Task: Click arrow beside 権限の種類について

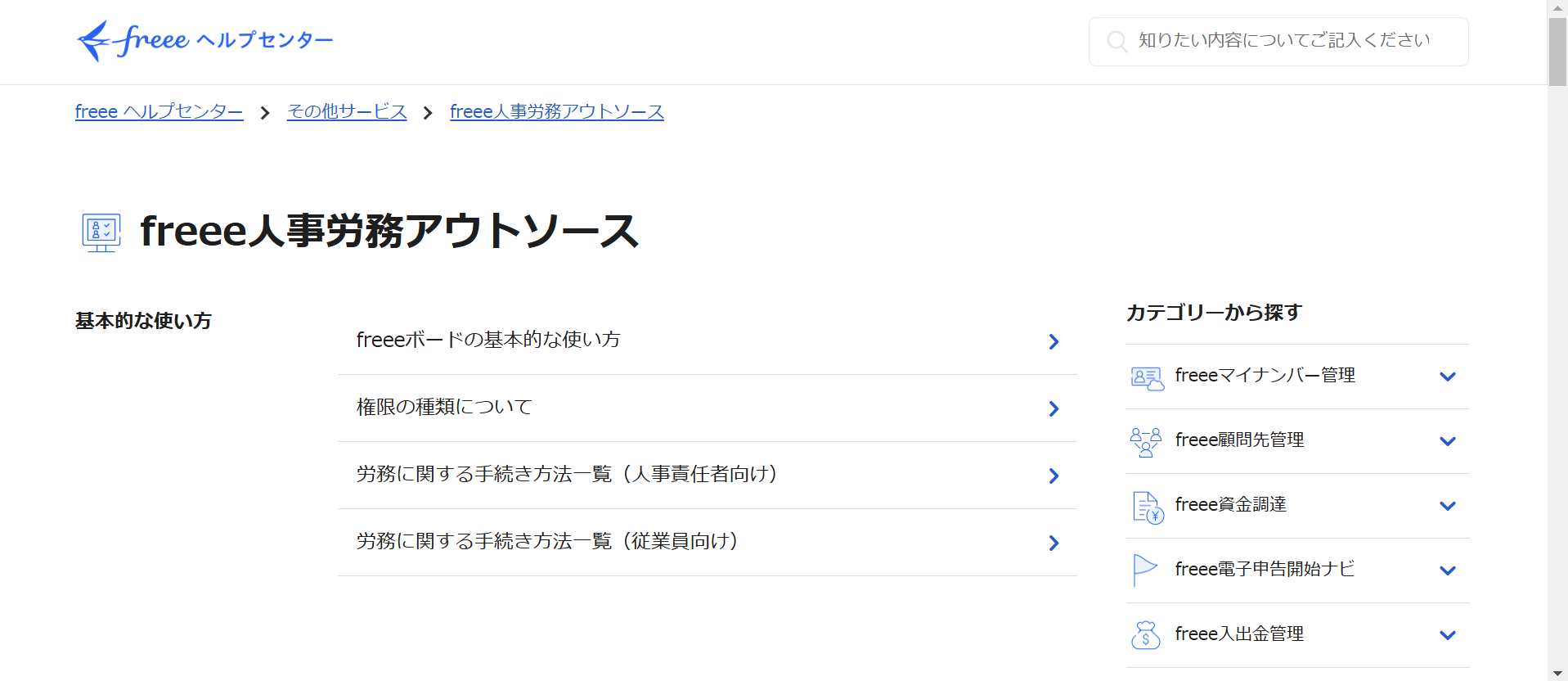Action: [x=1054, y=408]
